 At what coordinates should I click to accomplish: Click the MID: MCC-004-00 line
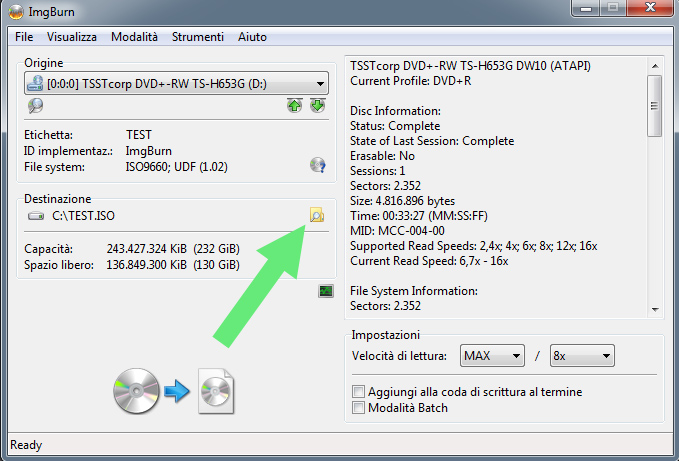397,231
